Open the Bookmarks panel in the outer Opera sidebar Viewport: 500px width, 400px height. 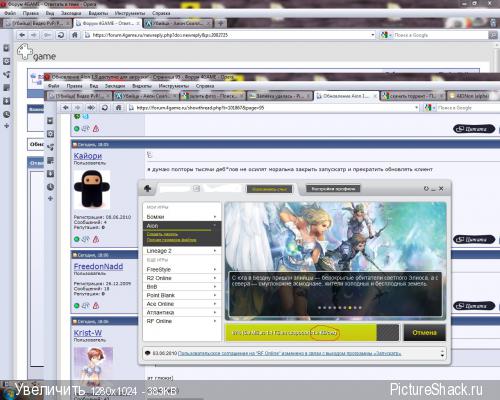[x=6, y=48]
